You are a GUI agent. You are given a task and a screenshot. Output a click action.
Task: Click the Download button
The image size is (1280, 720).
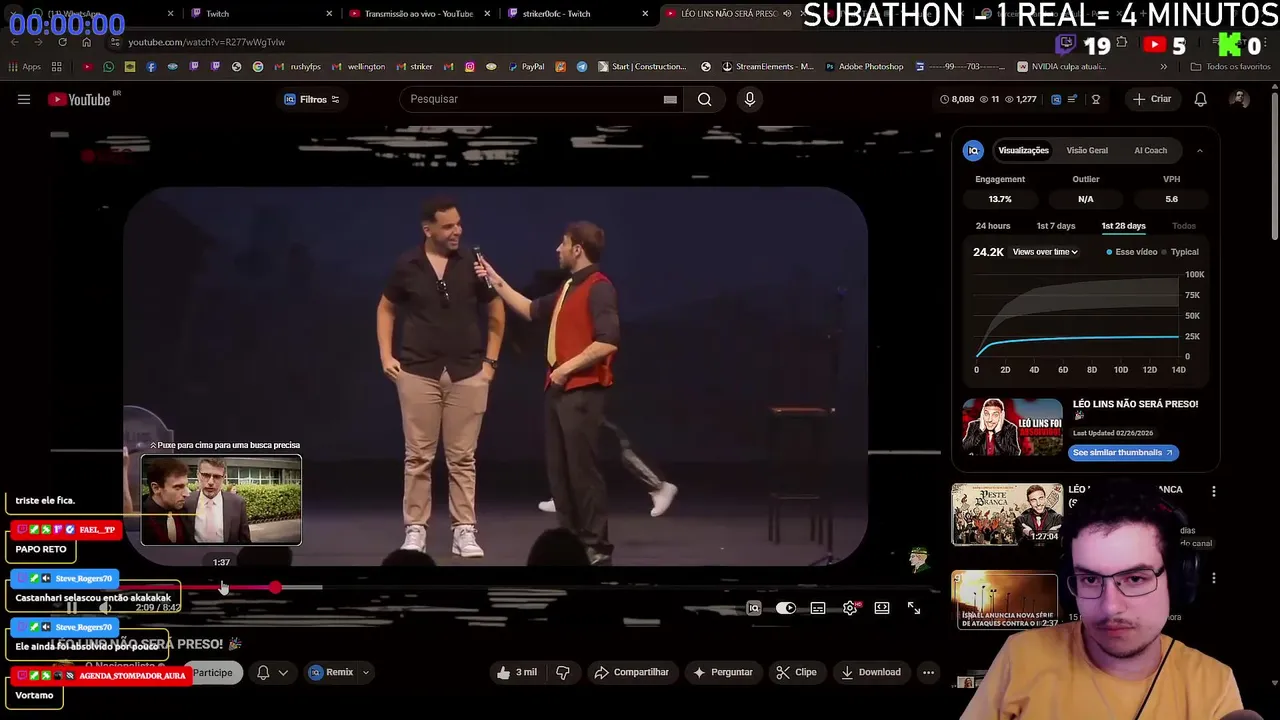[870, 673]
